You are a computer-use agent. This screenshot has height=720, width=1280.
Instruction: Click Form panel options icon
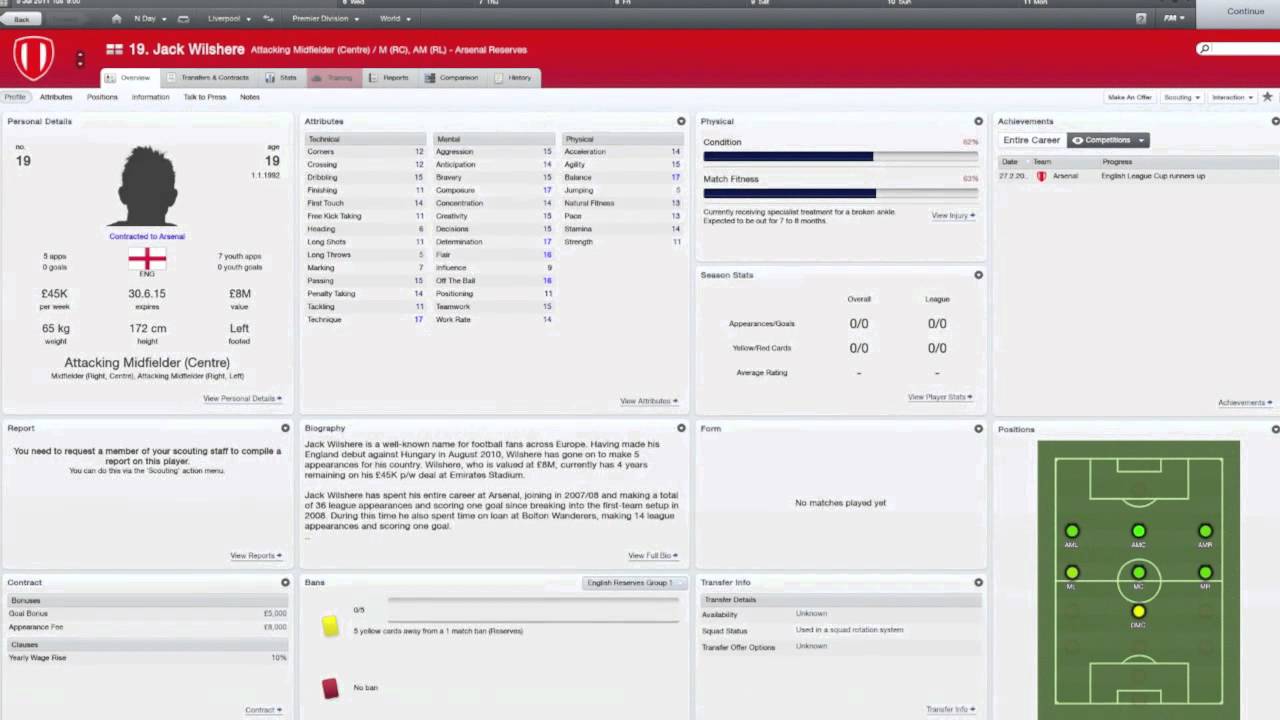pyautogui.click(x=978, y=428)
